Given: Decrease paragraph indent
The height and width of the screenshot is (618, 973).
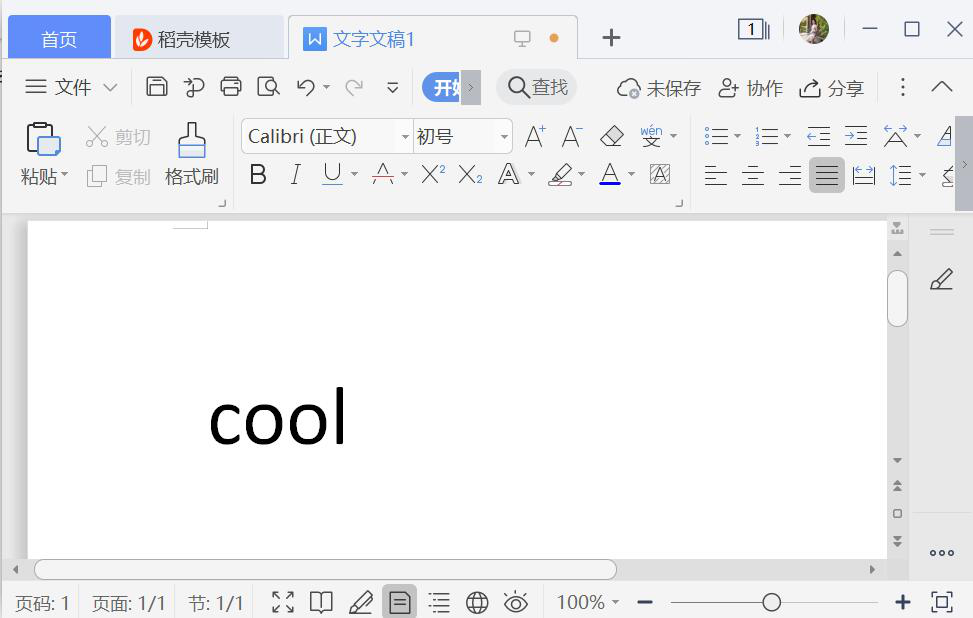Looking at the screenshot, I should click(818, 136).
